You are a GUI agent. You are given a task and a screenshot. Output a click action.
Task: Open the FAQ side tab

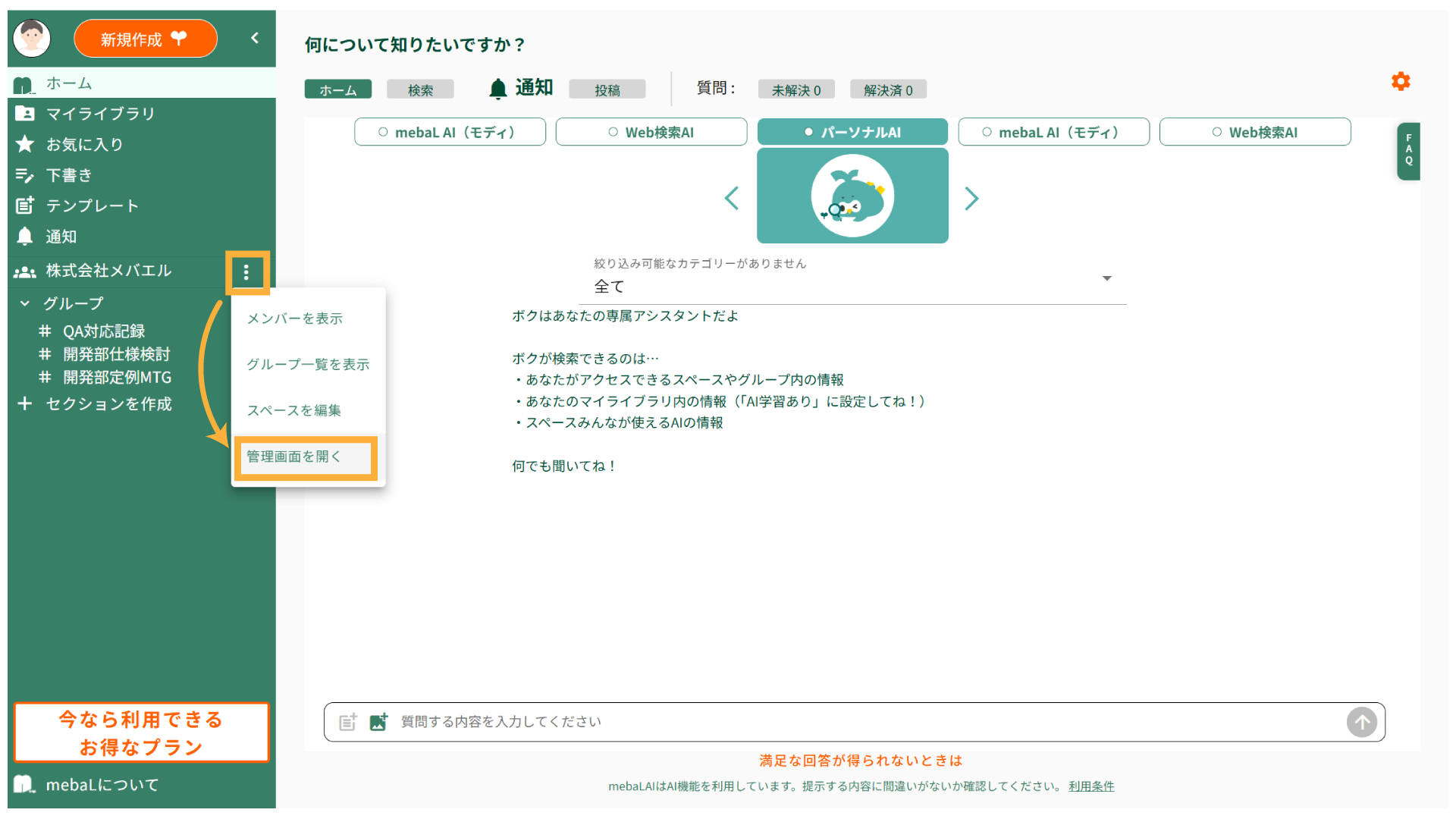point(1408,150)
